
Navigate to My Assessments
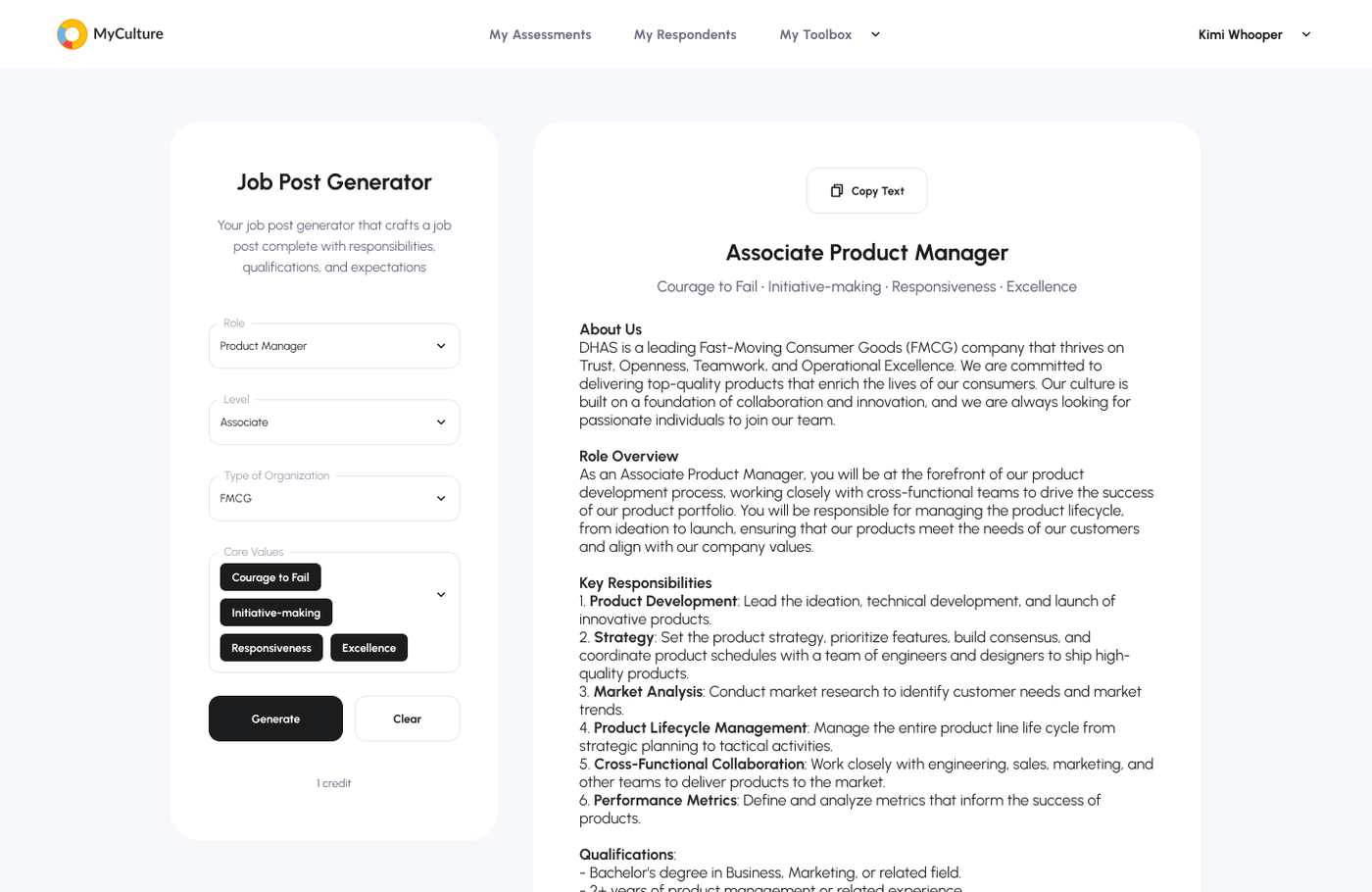[540, 34]
